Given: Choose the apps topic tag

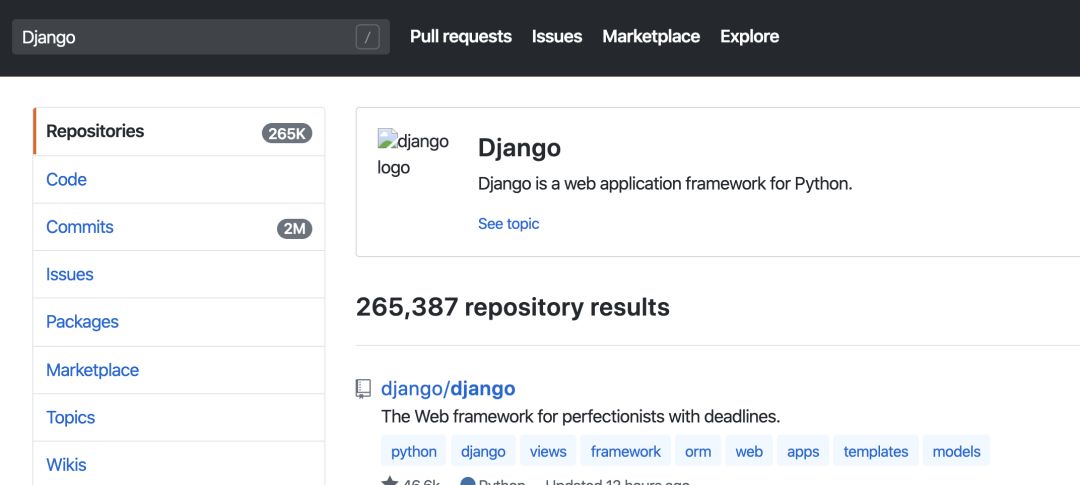Looking at the screenshot, I should (x=803, y=451).
